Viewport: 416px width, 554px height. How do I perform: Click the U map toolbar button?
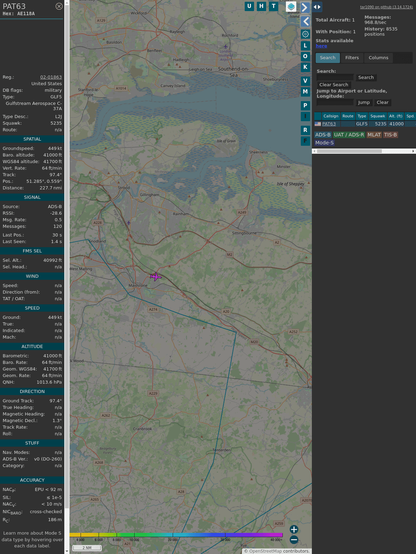(x=249, y=6)
